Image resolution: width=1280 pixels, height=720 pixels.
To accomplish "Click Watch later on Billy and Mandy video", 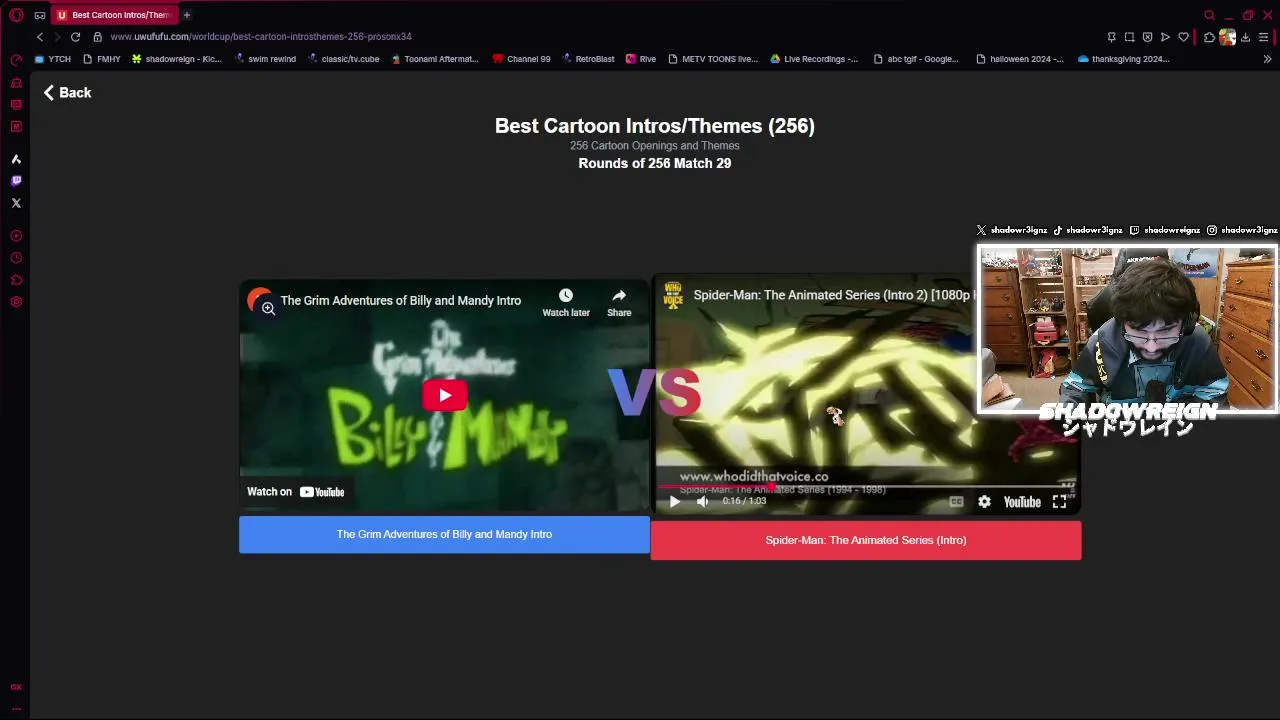I will coord(566,303).
